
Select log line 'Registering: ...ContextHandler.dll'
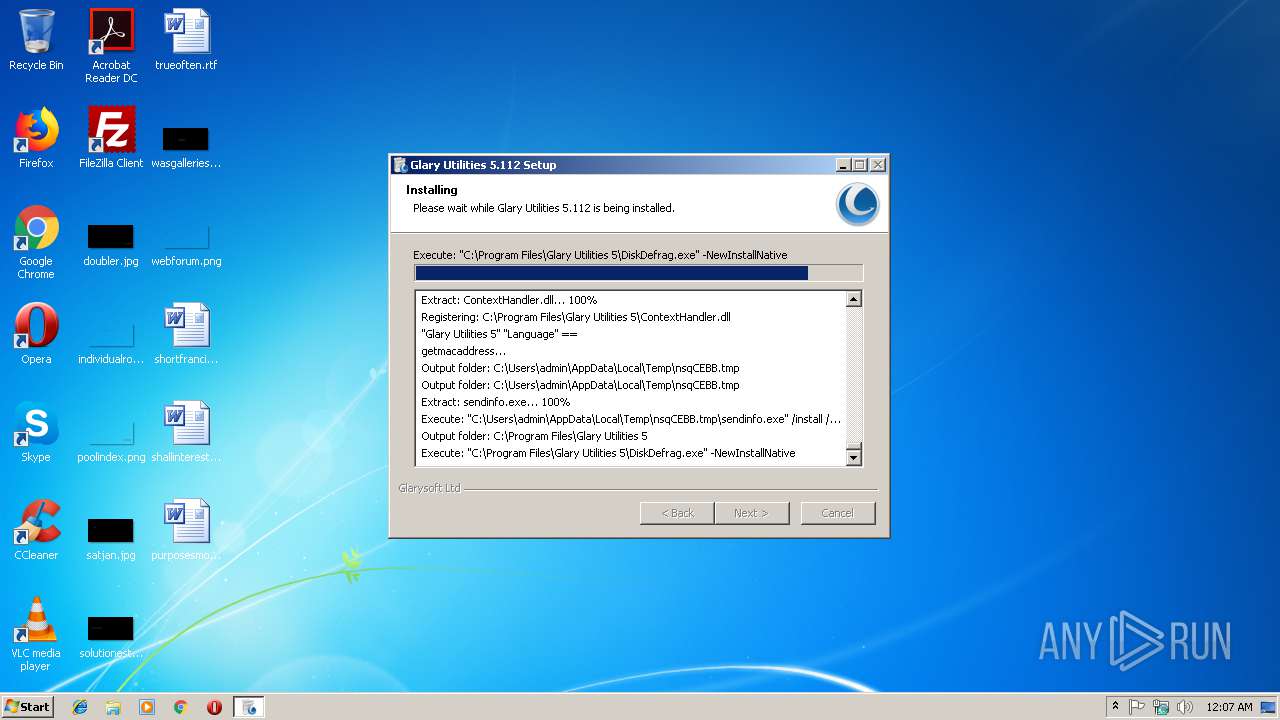(x=576, y=317)
